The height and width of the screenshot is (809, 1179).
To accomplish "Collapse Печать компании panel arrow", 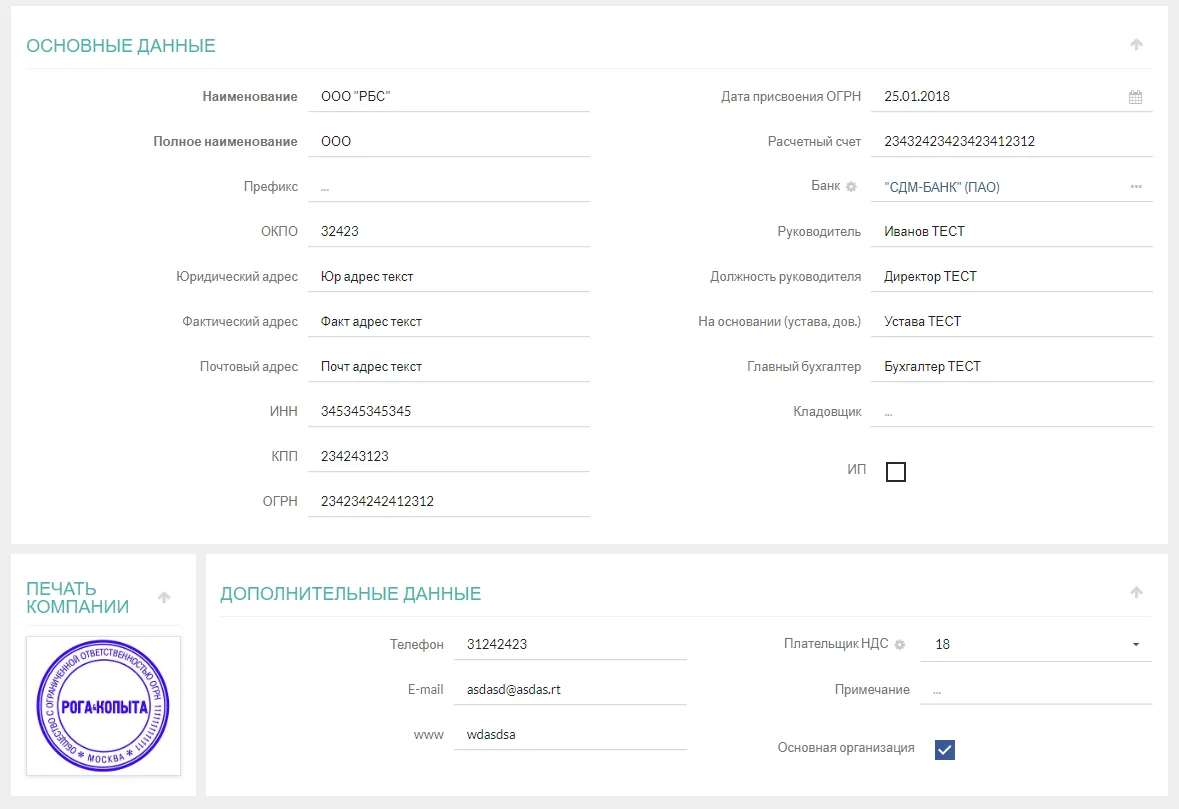I will click(x=164, y=598).
